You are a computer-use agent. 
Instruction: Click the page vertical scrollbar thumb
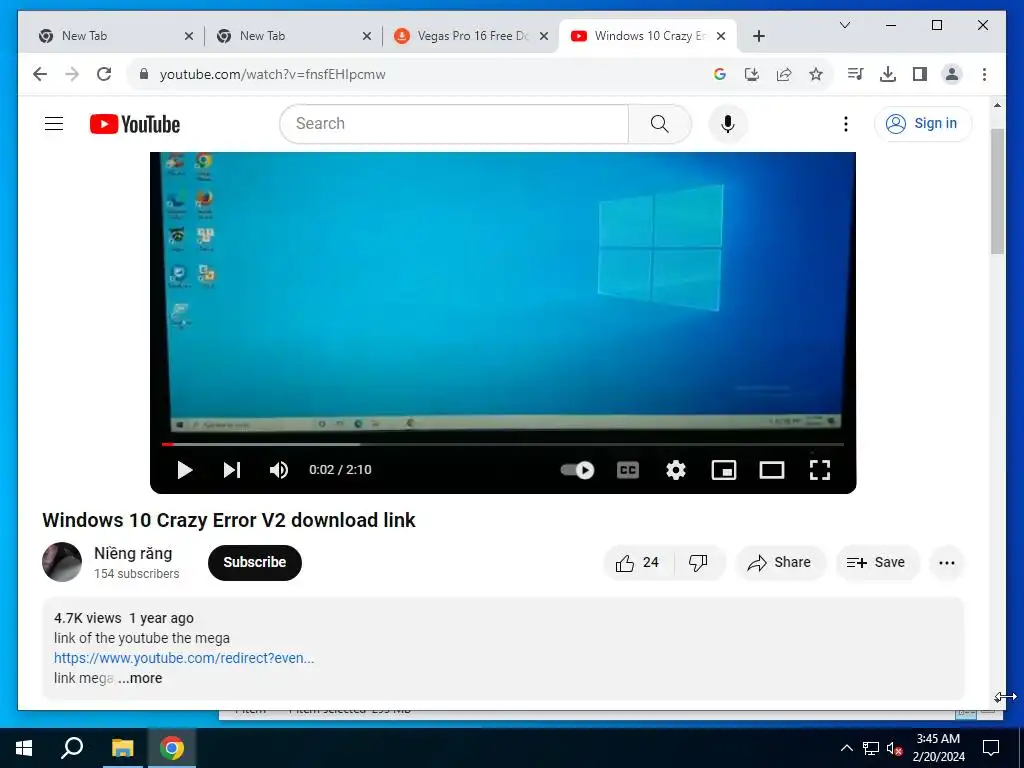997,191
